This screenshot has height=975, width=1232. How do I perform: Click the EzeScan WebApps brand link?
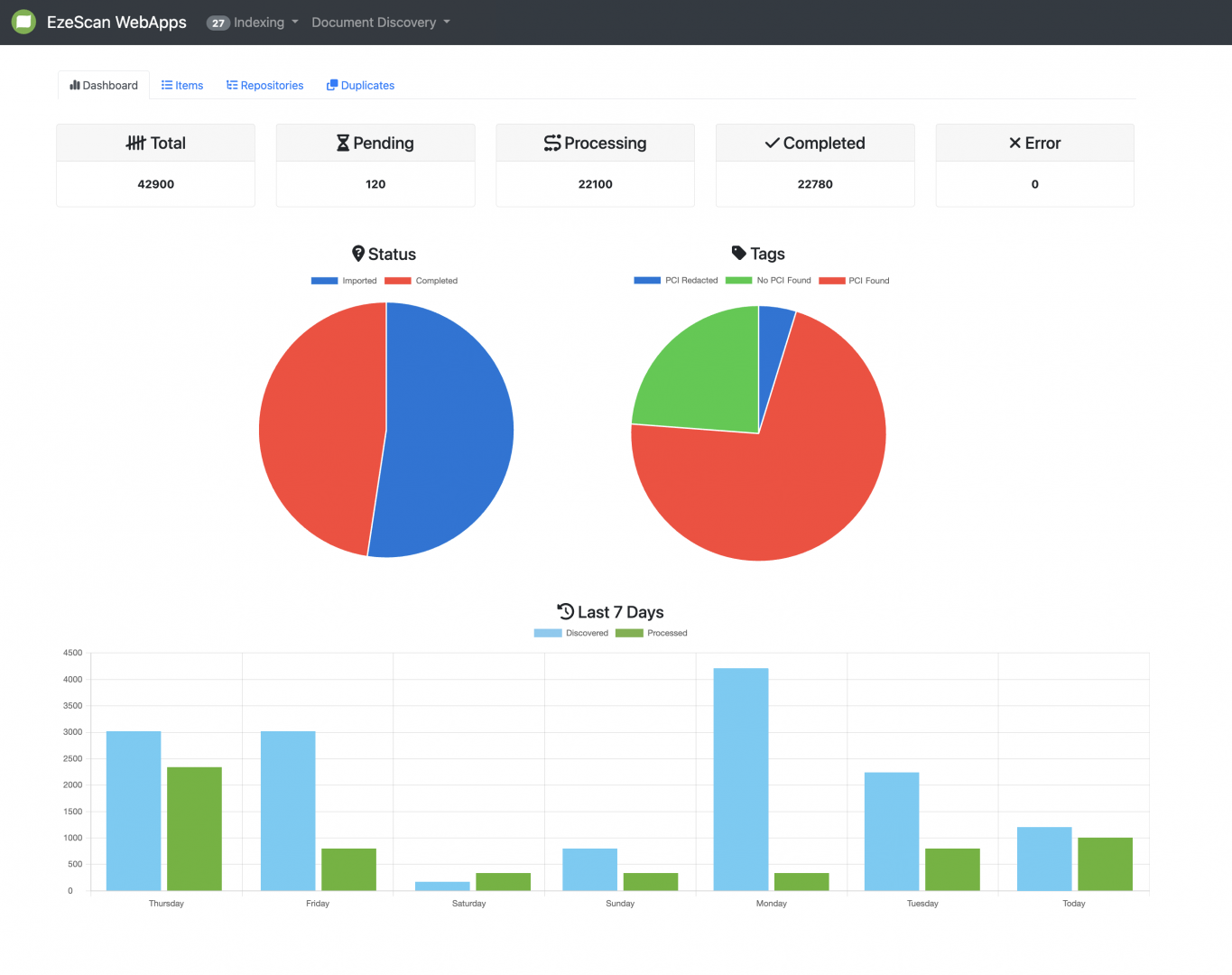[116, 23]
